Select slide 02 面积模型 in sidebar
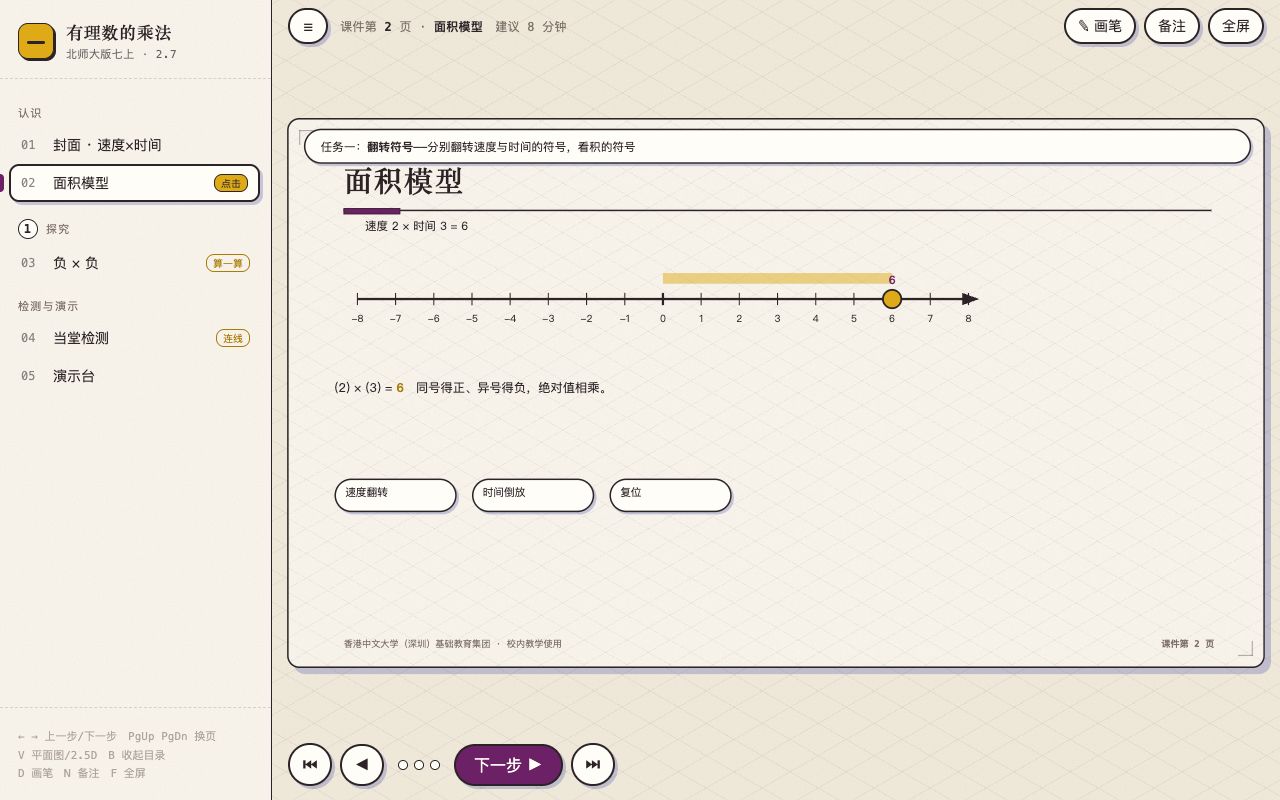 (134, 183)
